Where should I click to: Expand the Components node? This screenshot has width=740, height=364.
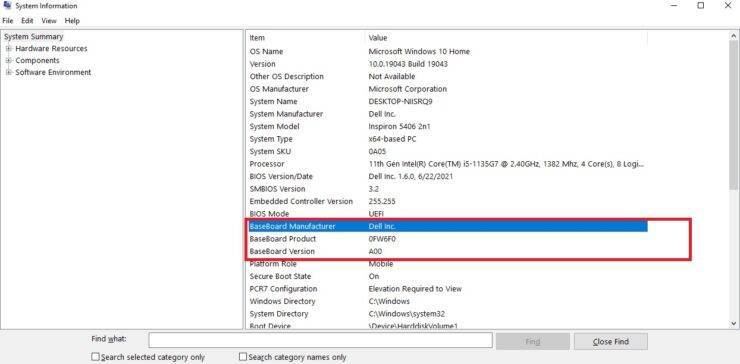(8, 60)
